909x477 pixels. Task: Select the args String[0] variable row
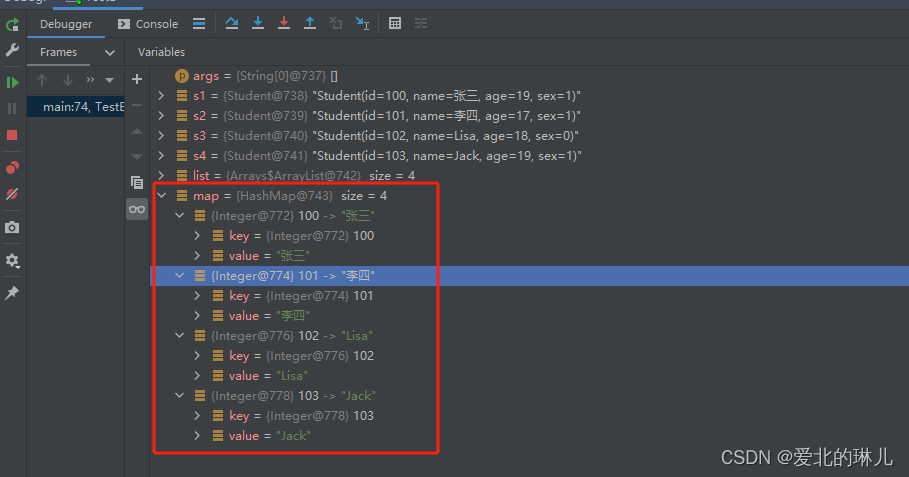[x=529, y=76]
